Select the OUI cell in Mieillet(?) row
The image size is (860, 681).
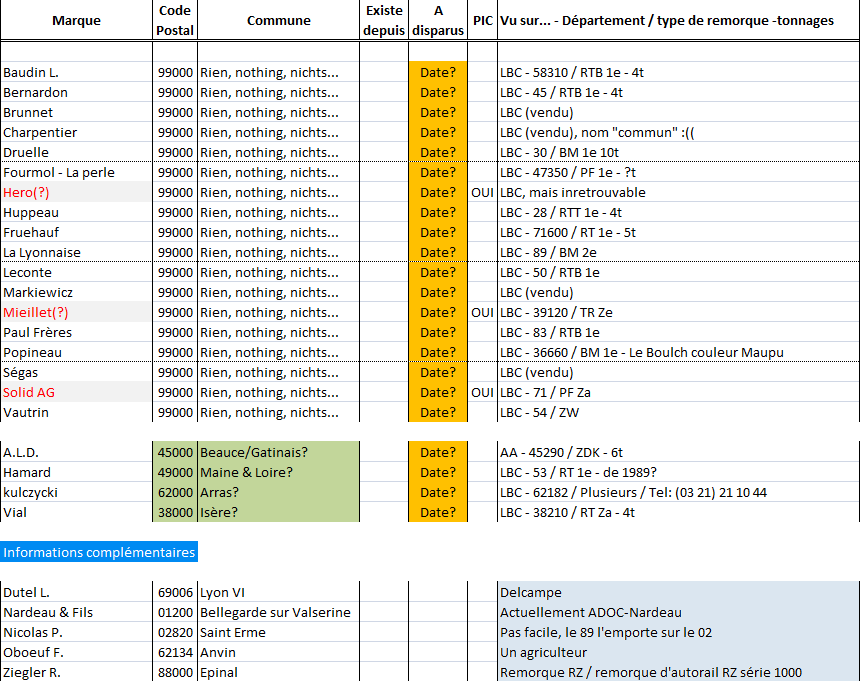(x=483, y=313)
